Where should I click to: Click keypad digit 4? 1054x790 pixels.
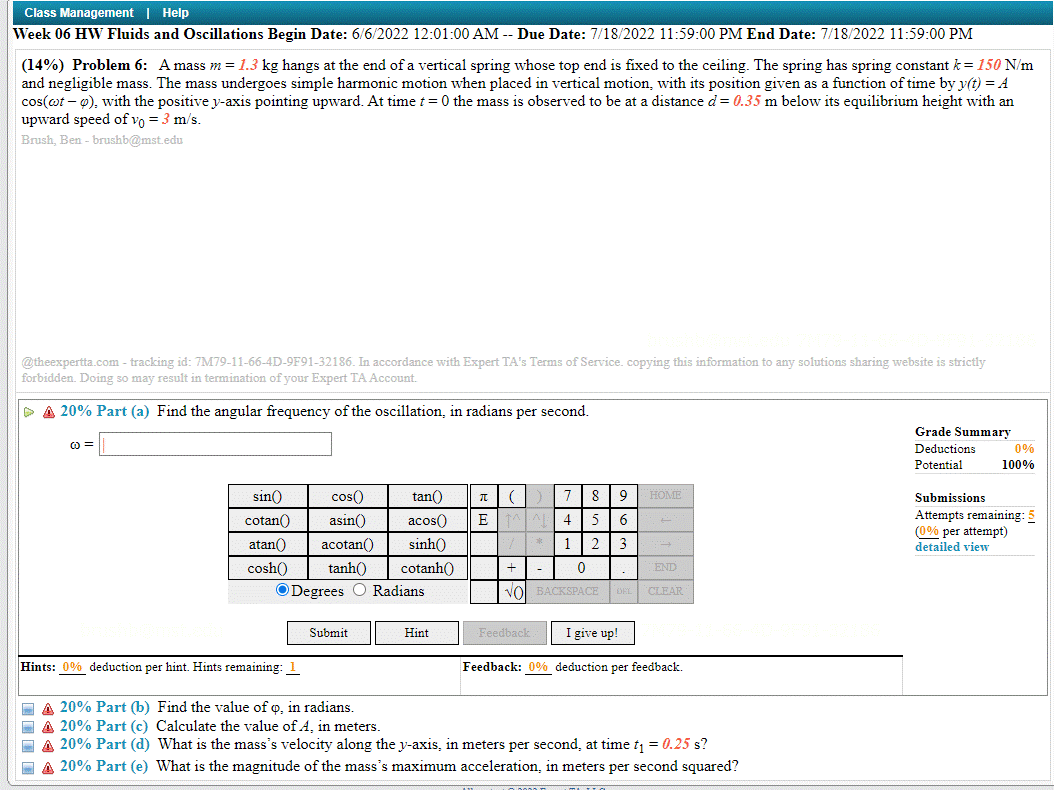(568, 520)
